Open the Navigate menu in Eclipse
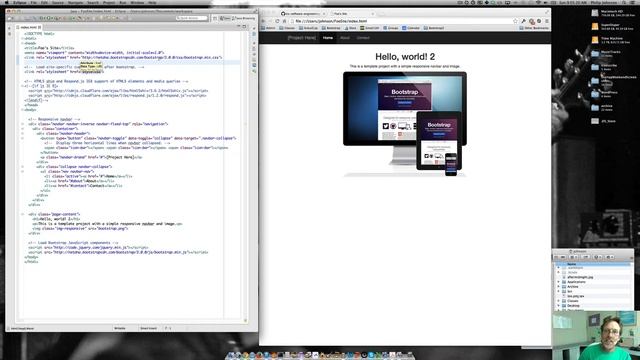Viewport: 640px width, 360px height. coord(76,2)
